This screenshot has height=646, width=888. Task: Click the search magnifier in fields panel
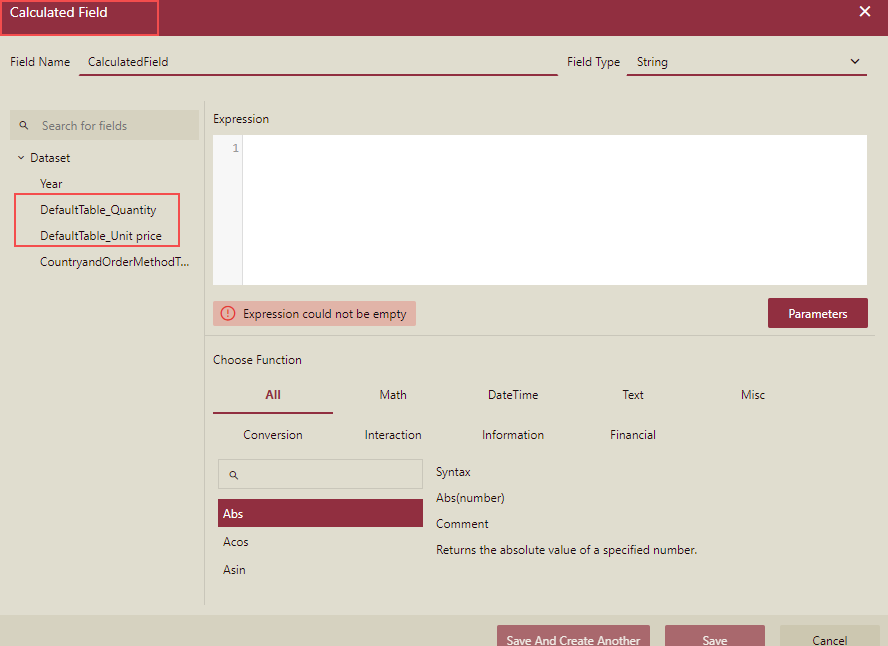(24, 125)
